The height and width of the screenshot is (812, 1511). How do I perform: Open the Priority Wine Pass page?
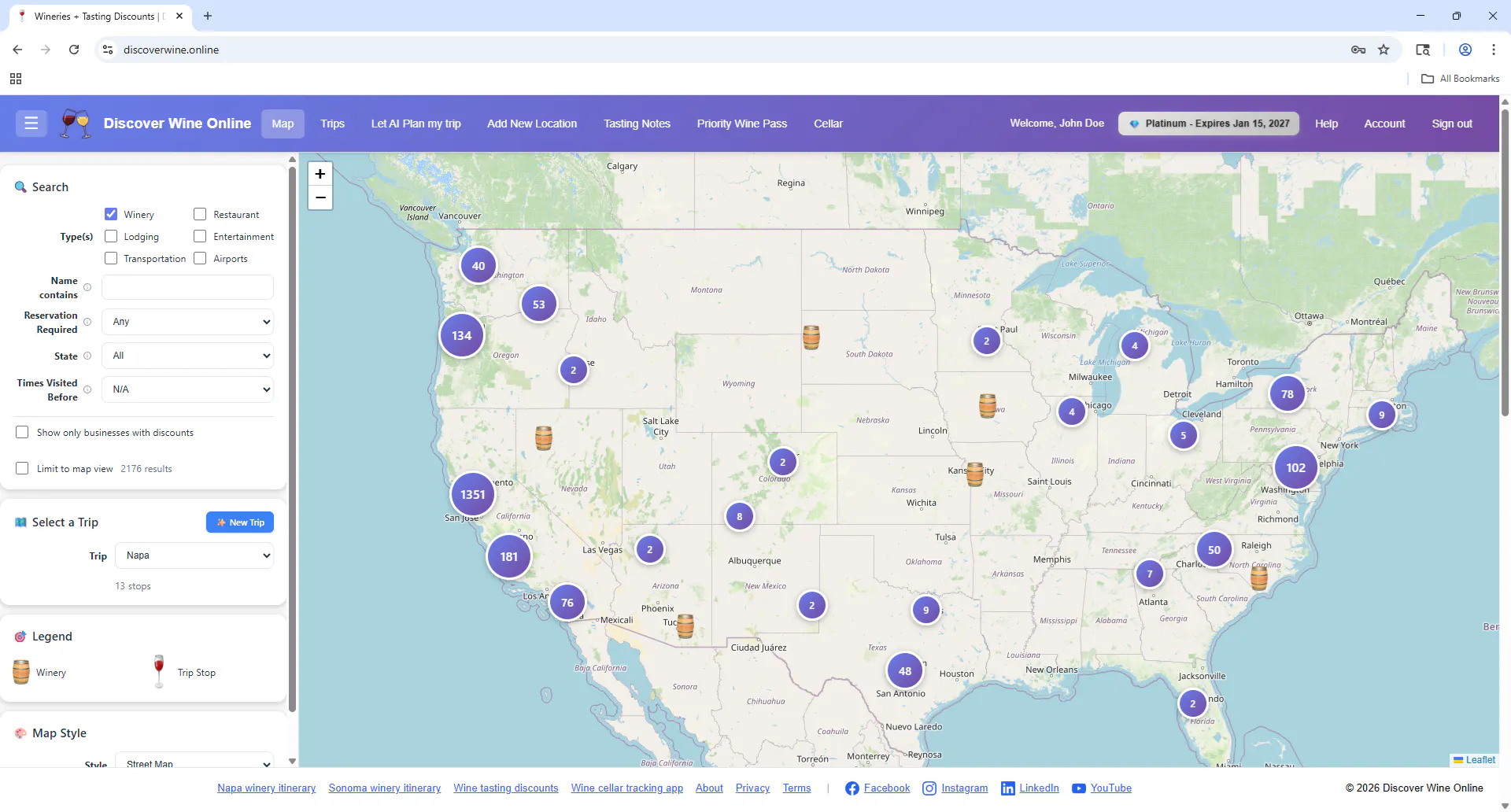pos(742,124)
